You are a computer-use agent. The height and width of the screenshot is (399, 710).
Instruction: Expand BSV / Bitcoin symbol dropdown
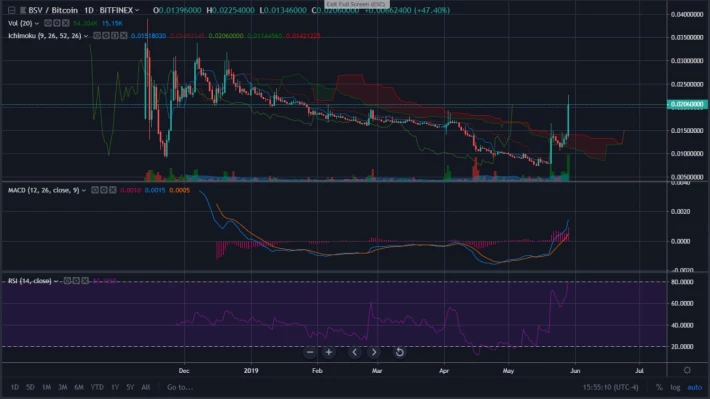137,10
